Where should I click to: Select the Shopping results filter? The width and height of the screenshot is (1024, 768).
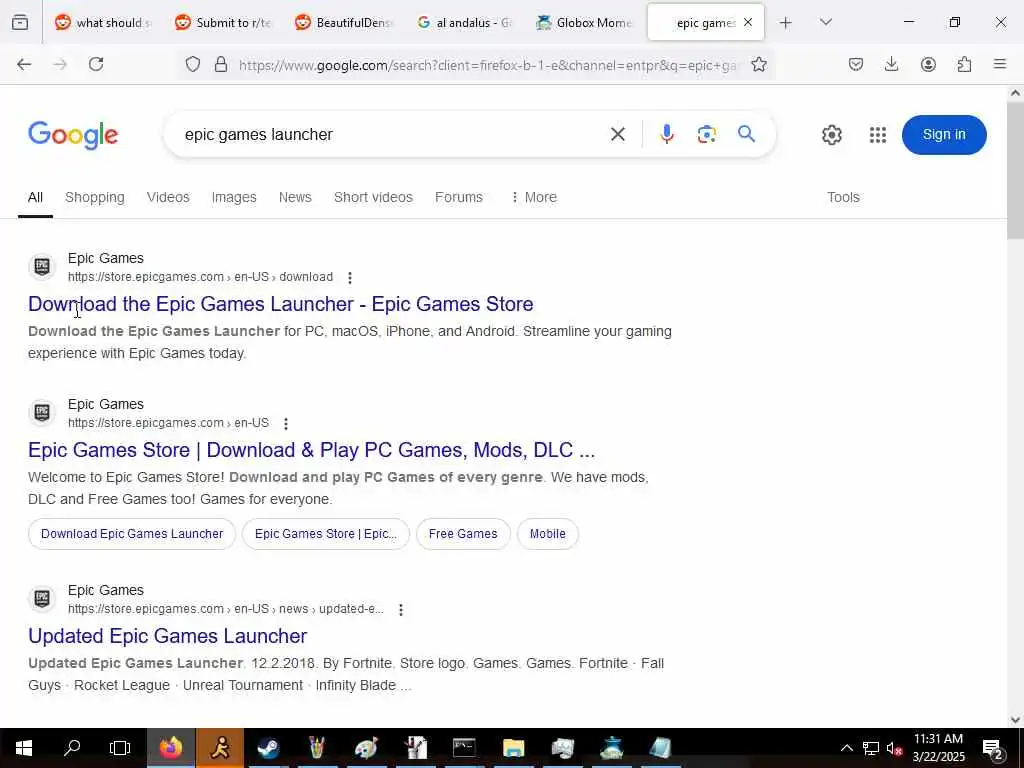pos(95,197)
